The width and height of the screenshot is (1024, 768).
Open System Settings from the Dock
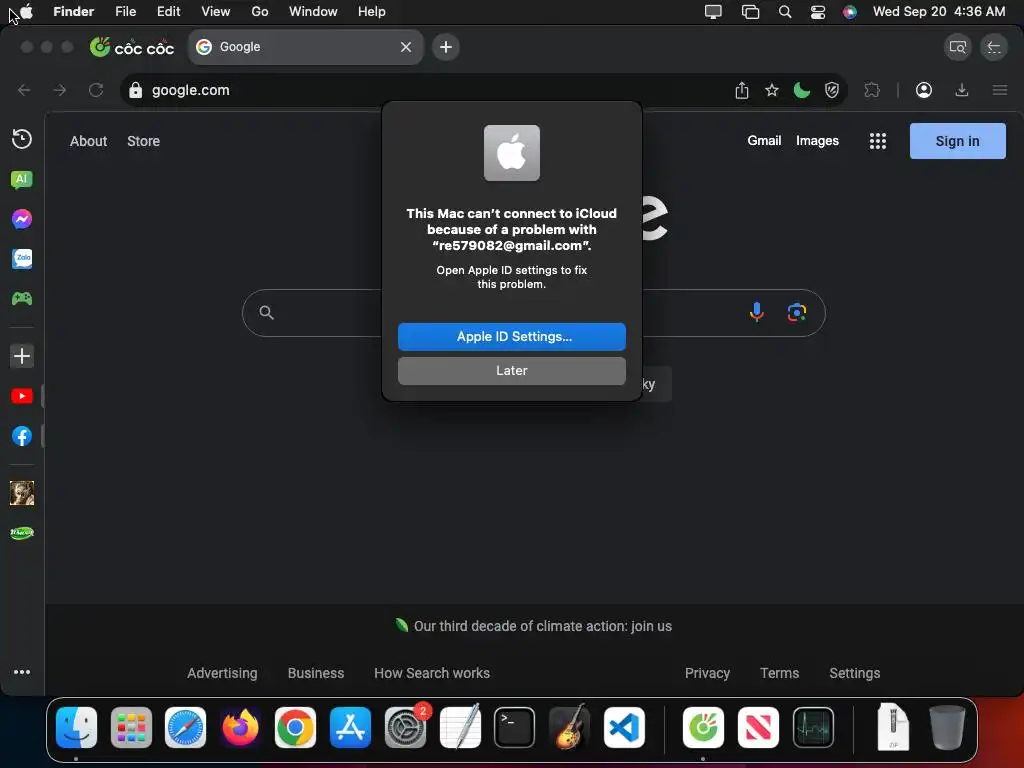coord(405,728)
